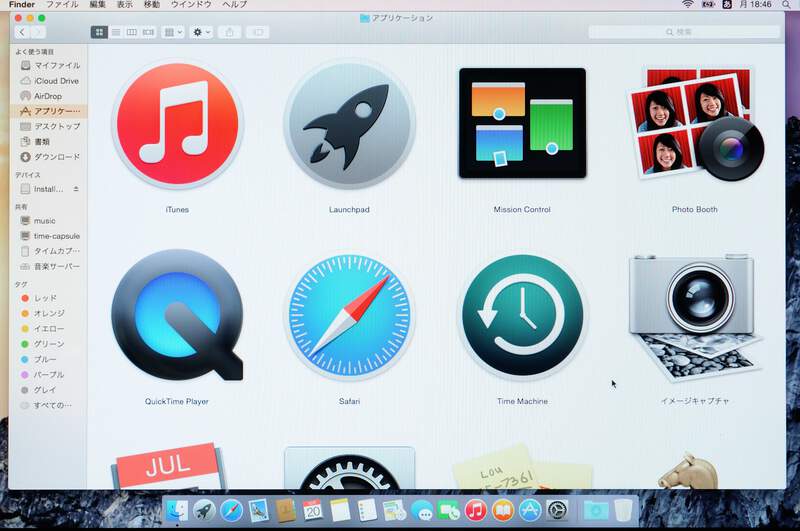This screenshot has height=531, width=800.
Task: Open ダウンロード in the sidebar
Action: [48, 157]
